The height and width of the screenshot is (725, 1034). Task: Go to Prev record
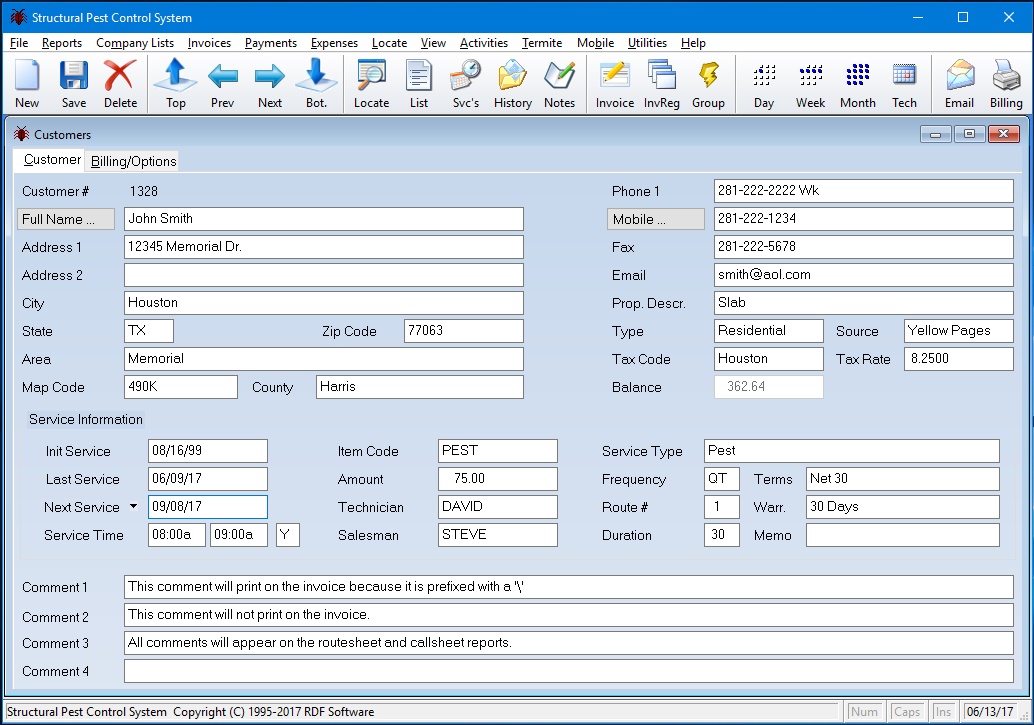(x=223, y=84)
